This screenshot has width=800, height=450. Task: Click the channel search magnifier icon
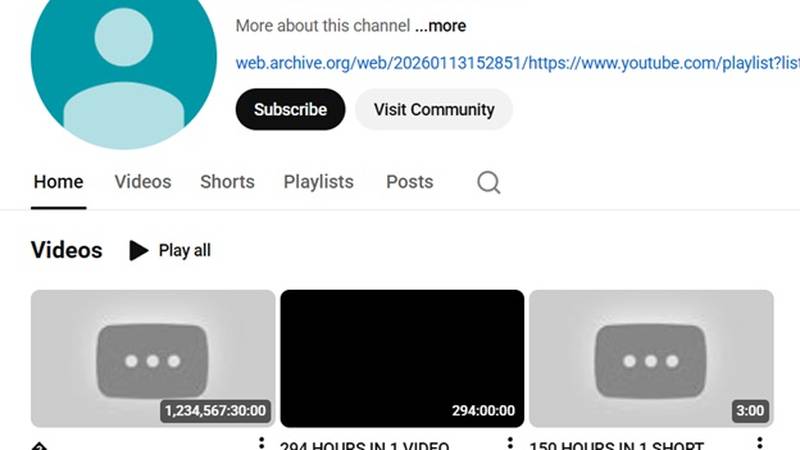click(488, 182)
